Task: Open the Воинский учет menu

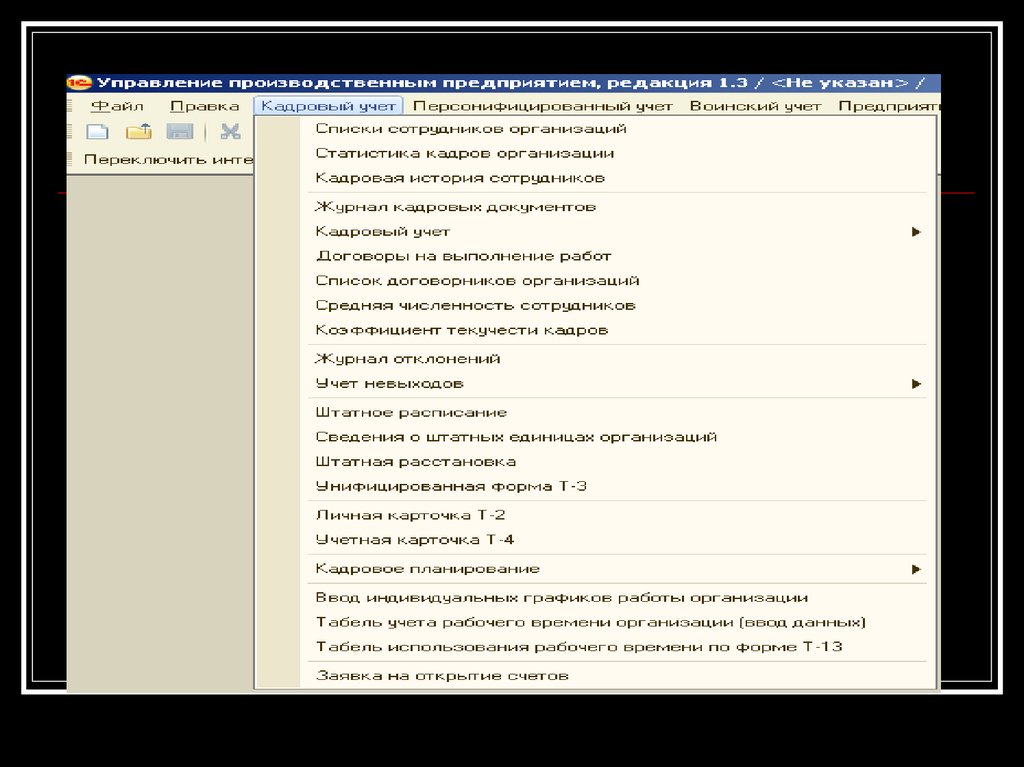Action: pyautogui.click(x=755, y=106)
